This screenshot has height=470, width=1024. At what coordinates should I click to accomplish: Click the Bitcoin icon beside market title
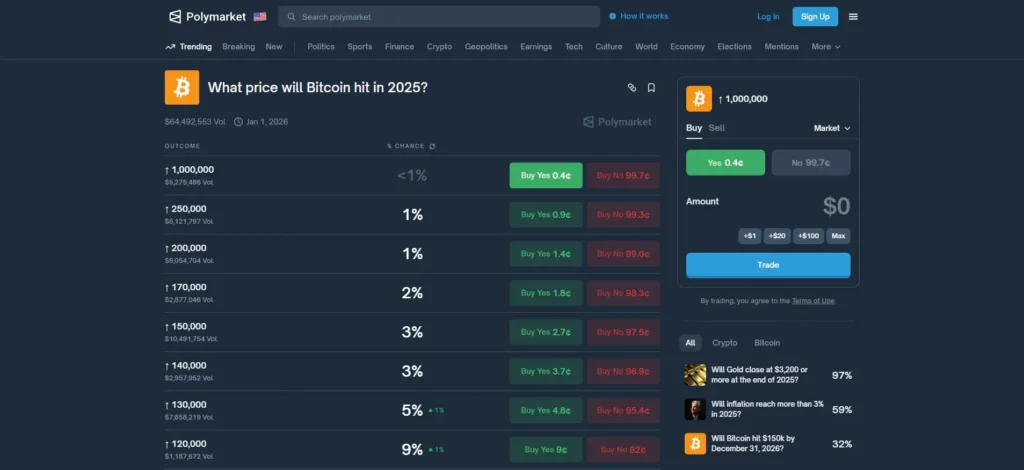(182, 88)
